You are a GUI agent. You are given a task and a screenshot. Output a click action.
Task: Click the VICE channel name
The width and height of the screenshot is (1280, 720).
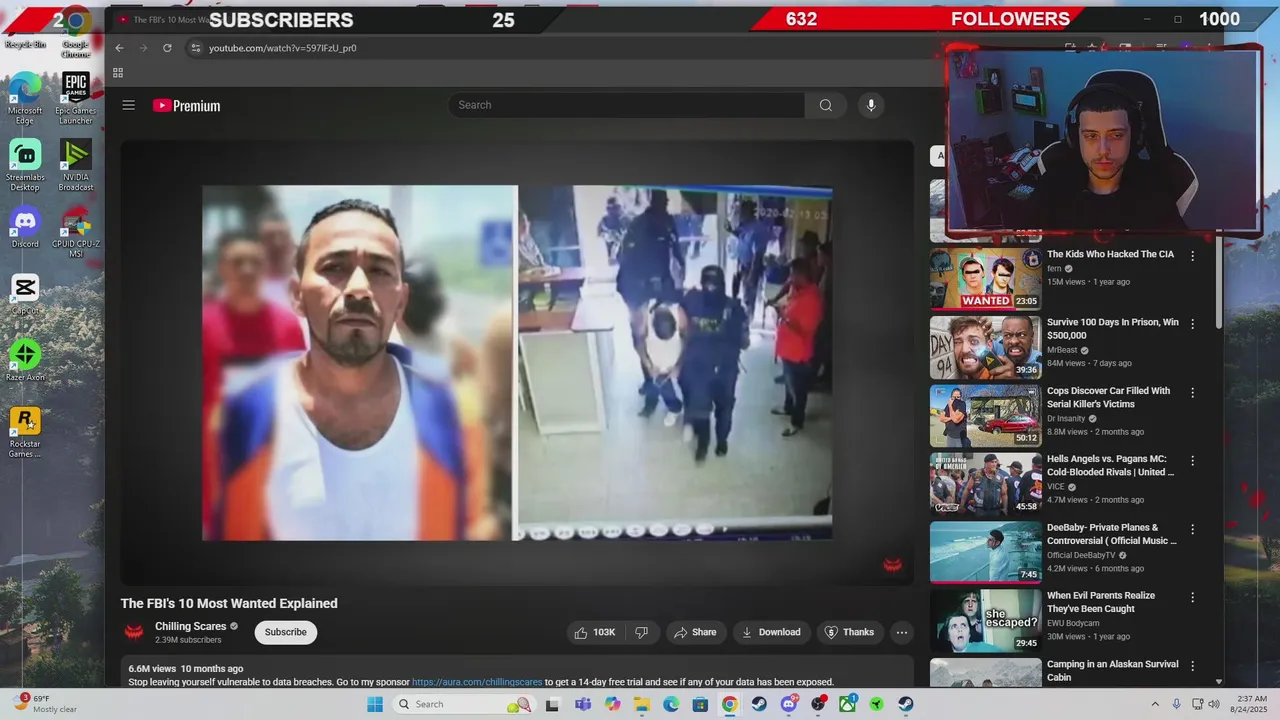tap(1056, 487)
